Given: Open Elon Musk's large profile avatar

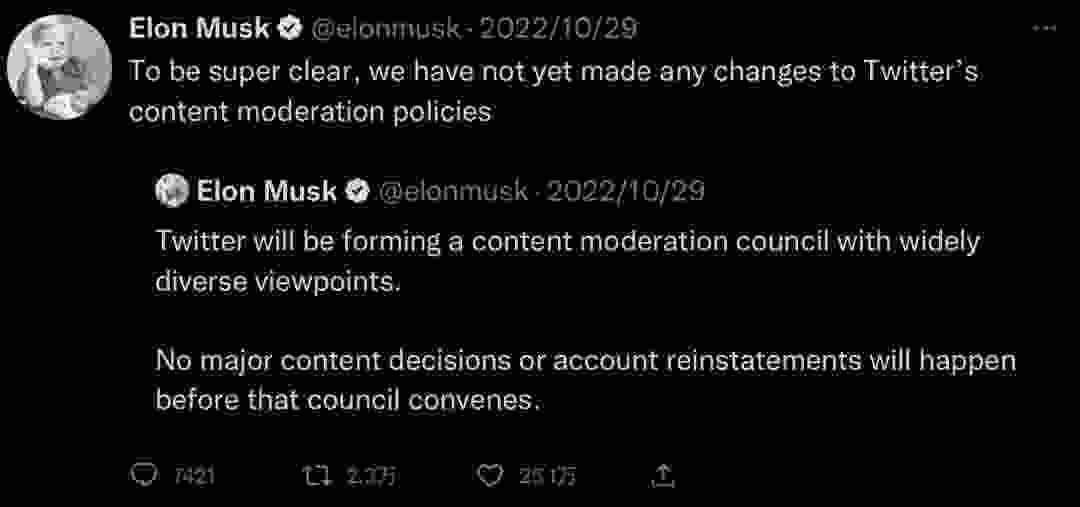Looking at the screenshot, I should tap(59, 67).
